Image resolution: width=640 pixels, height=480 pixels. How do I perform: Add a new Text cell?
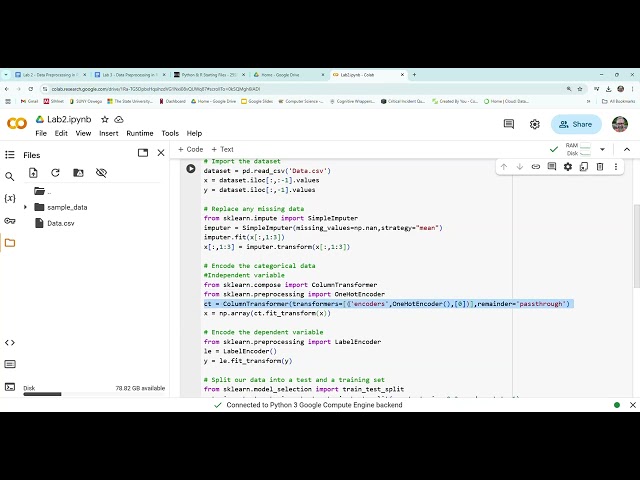(222, 149)
